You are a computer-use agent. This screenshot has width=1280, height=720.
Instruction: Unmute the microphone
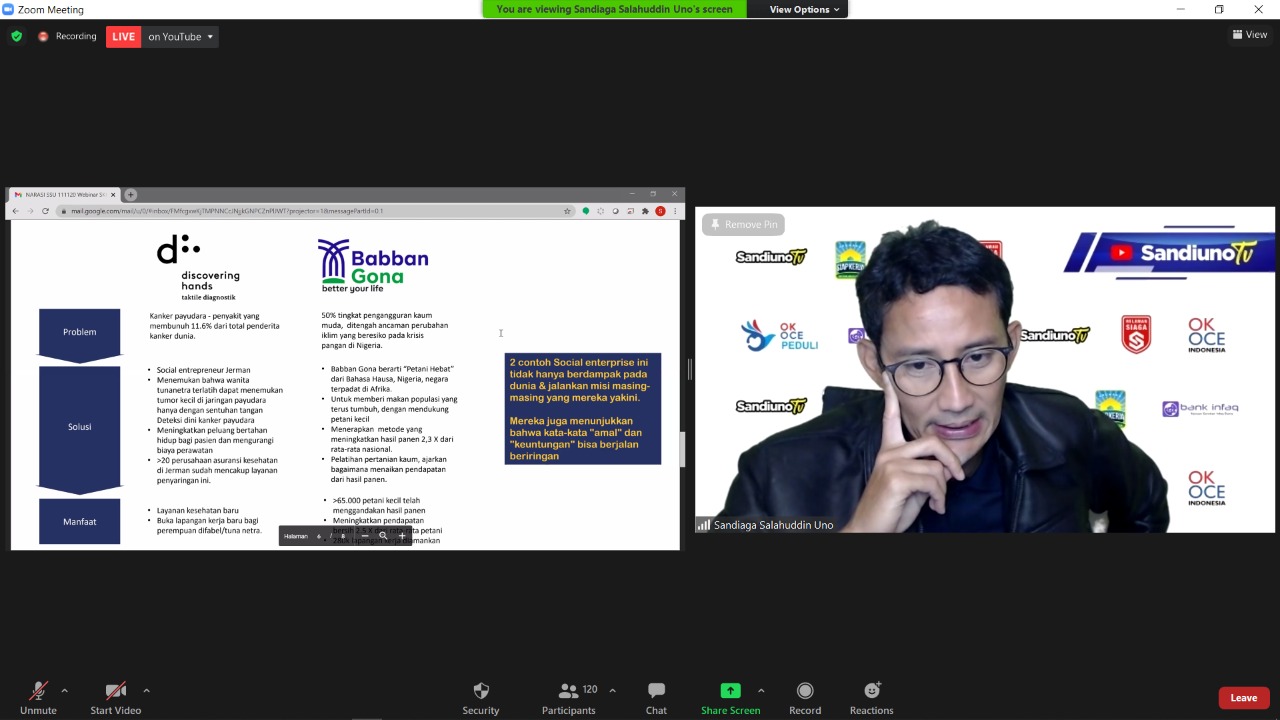coord(38,697)
